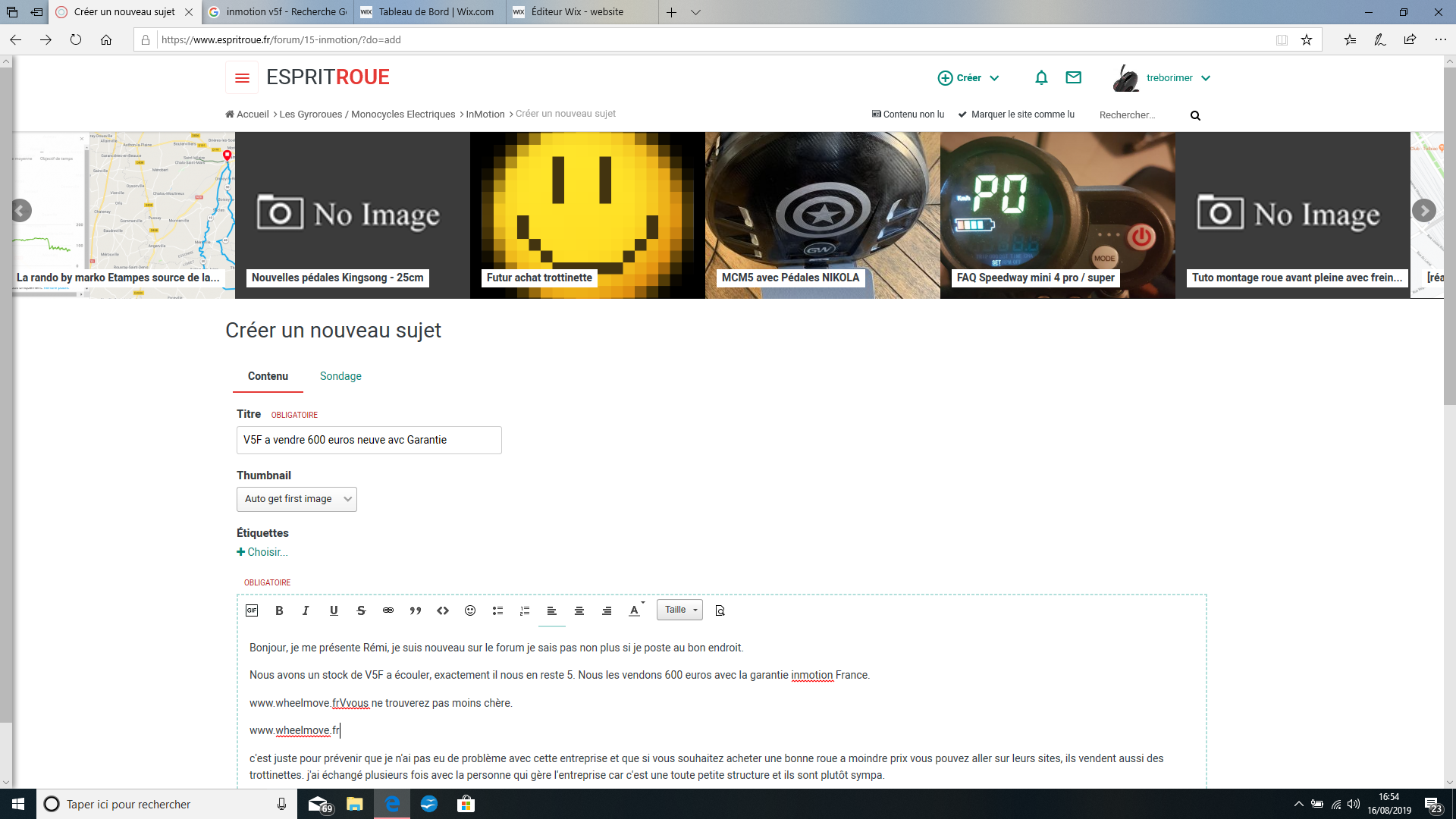Open a new browser tab

(x=671, y=12)
